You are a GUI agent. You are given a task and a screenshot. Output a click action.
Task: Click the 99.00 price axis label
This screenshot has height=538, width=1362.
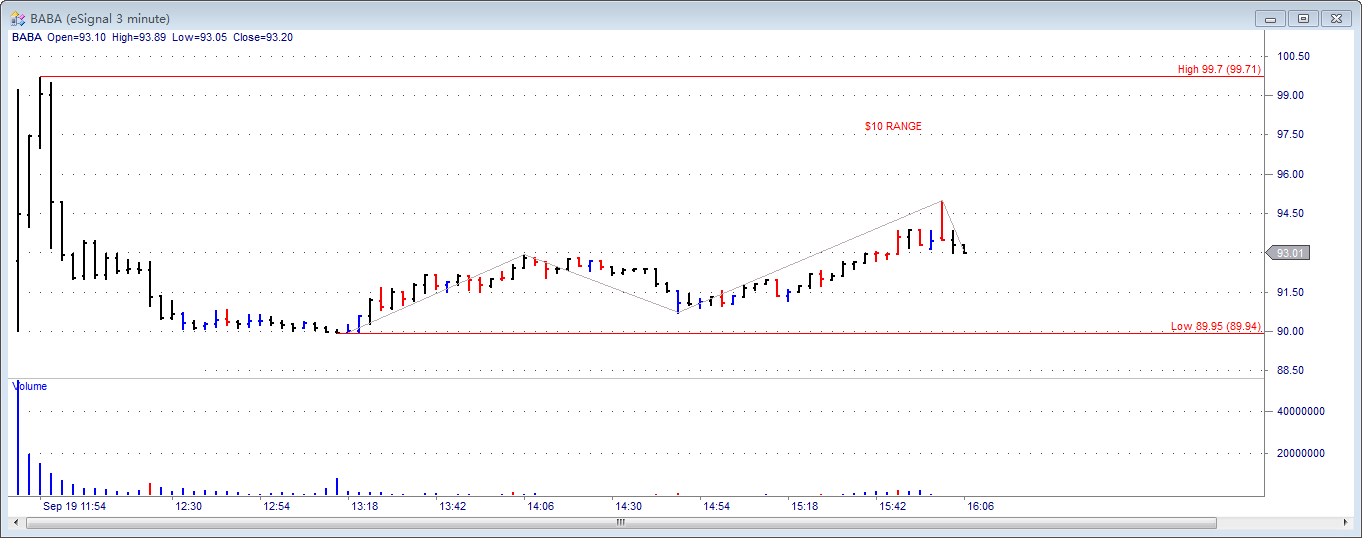coord(1291,95)
